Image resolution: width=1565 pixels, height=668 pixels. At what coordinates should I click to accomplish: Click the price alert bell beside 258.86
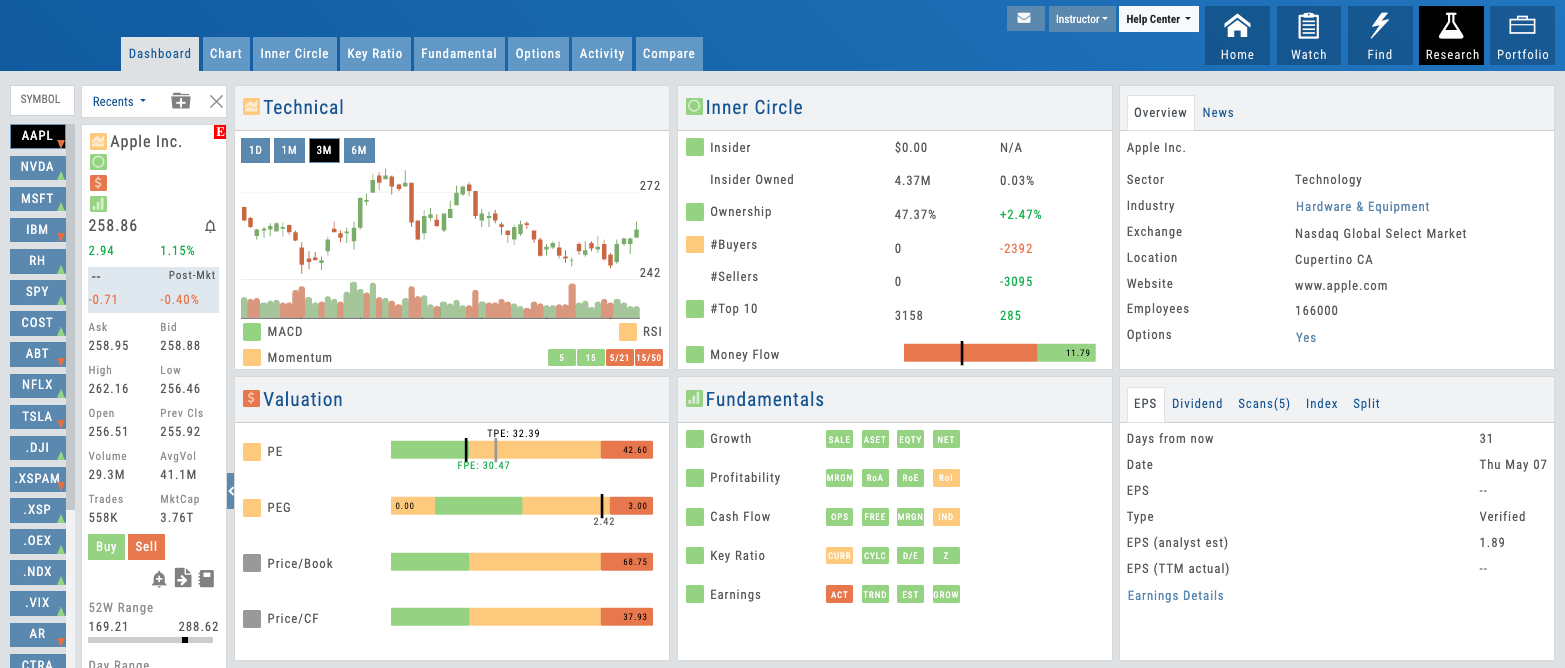210,227
